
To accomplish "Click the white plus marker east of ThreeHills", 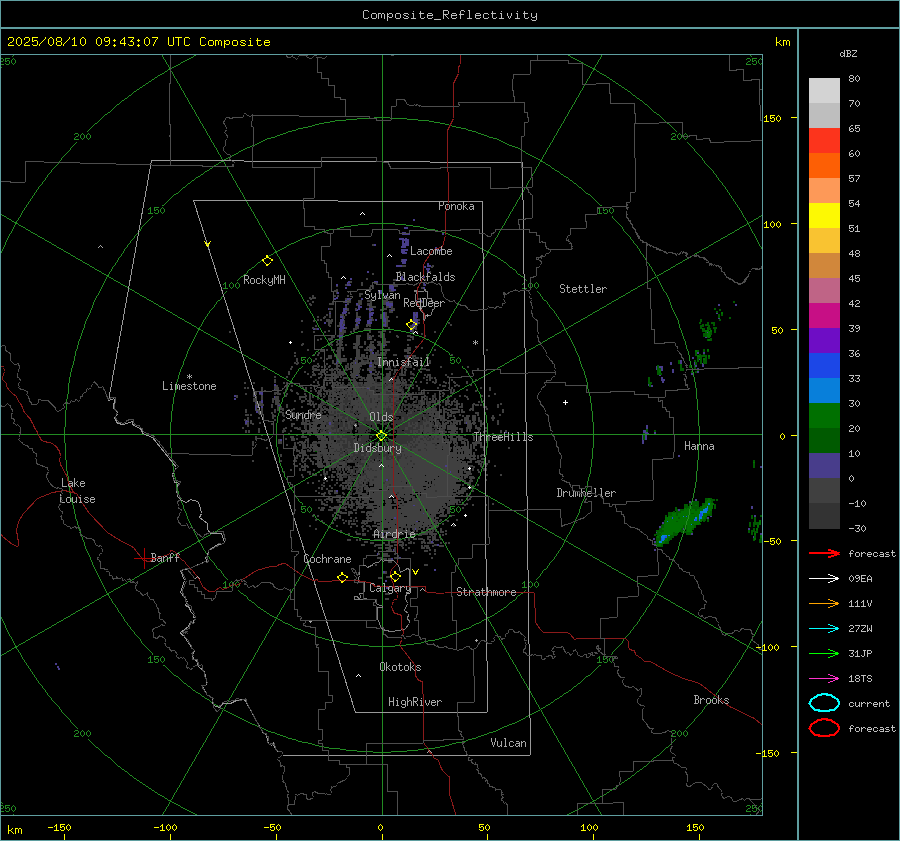I will pos(565,402).
